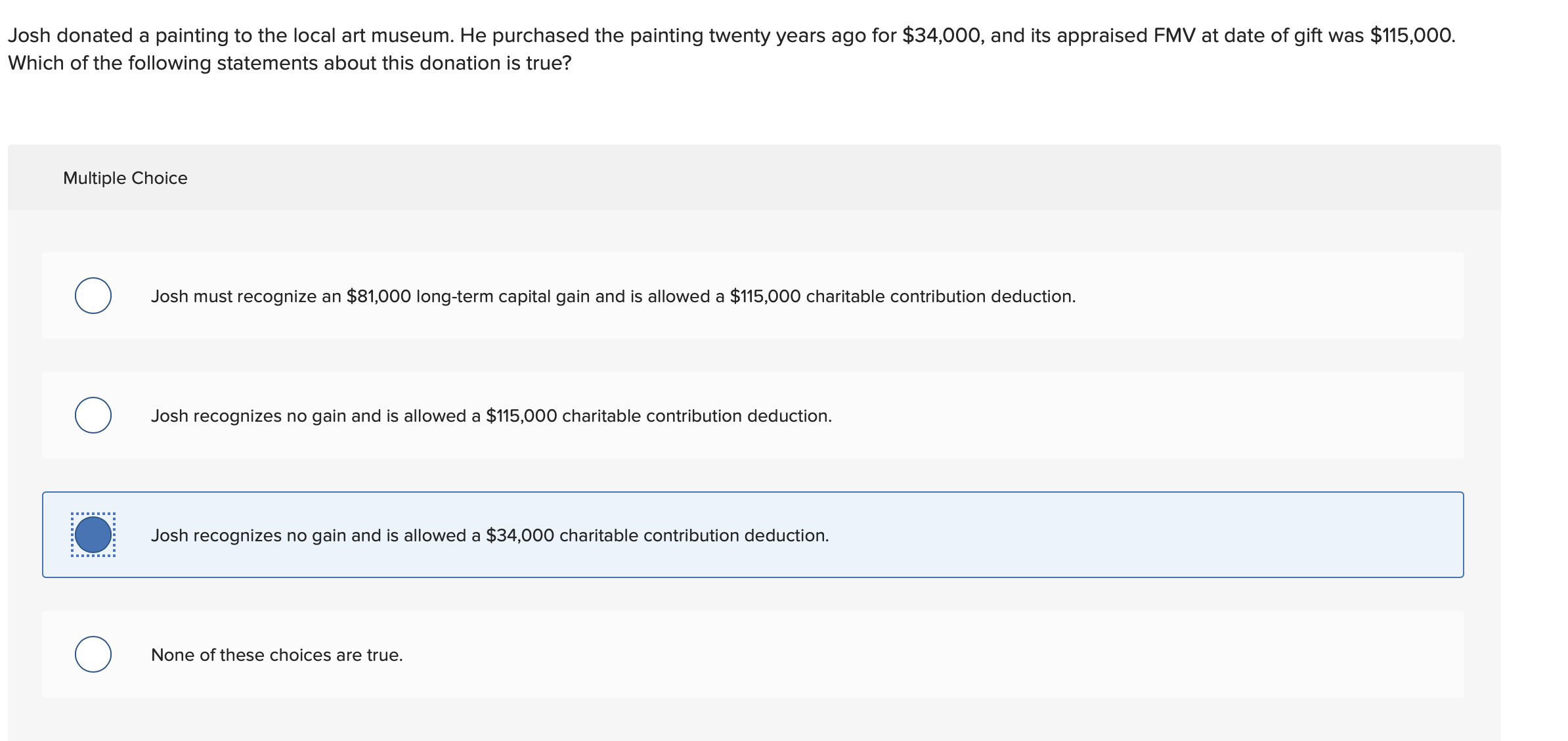1568x741 pixels.
Task: Select the radio button for the $81,000 gain option
Action: pos(93,296)
